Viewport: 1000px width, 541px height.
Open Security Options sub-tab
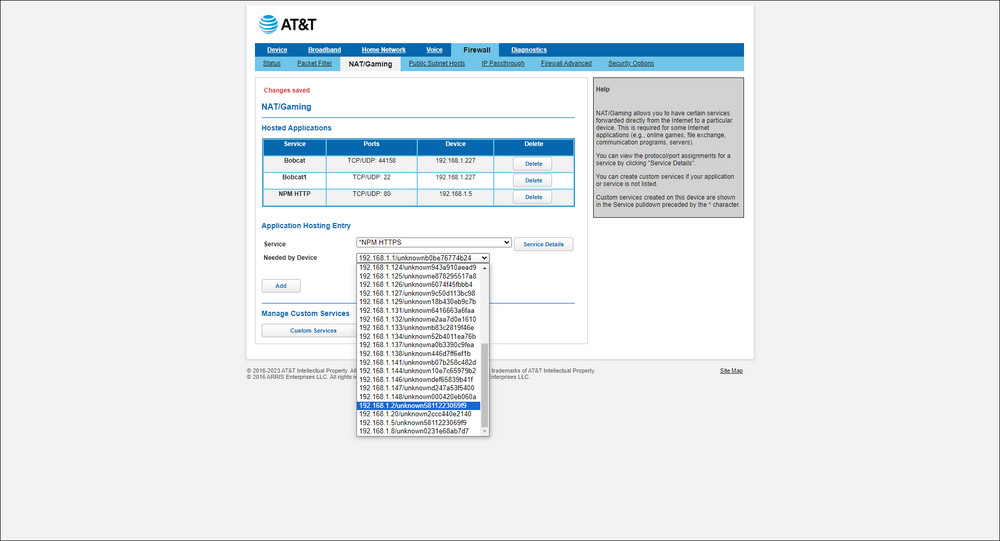(x=631, y=63)
